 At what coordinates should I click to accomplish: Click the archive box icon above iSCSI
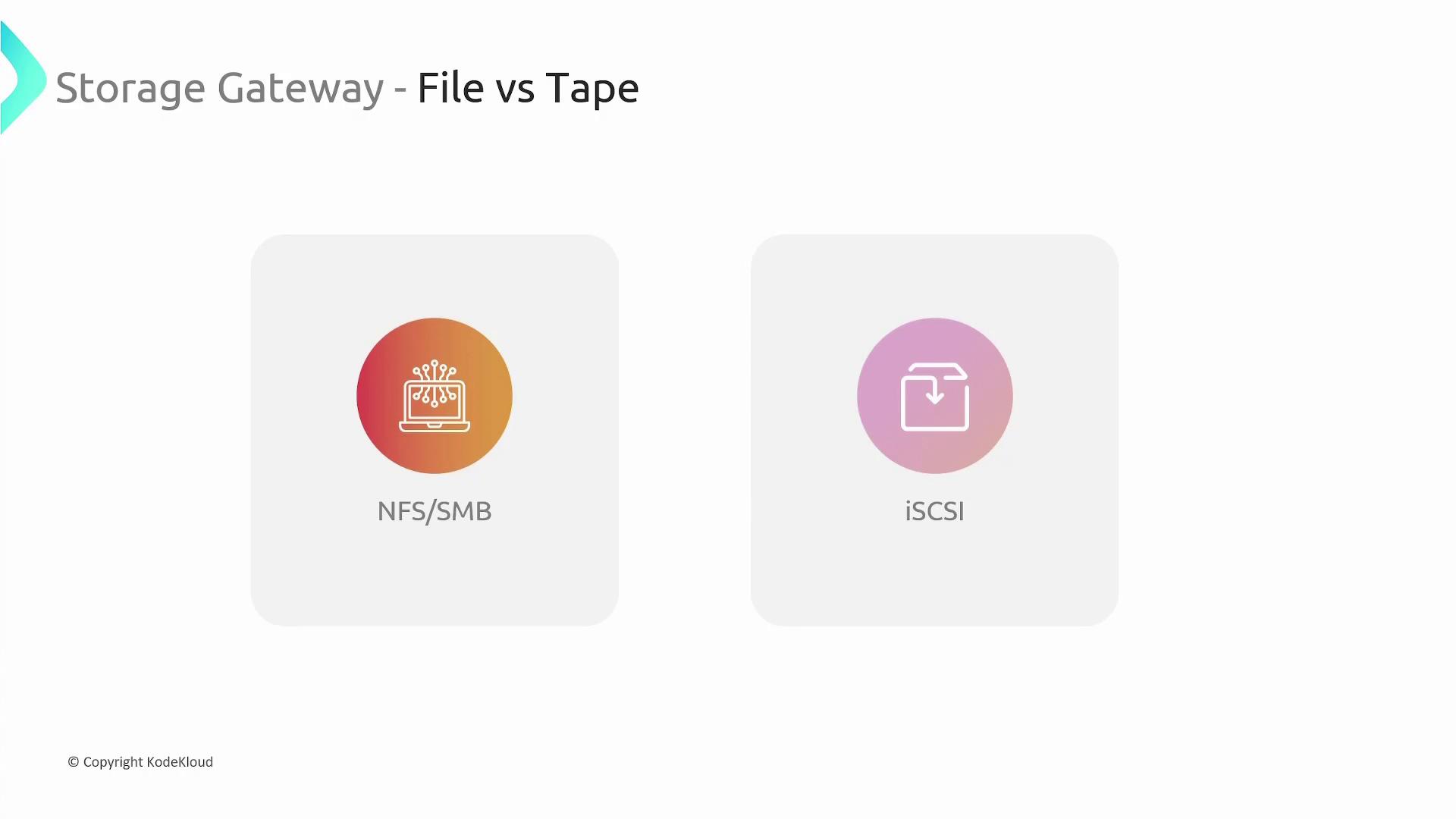click(x=935, y=397)
